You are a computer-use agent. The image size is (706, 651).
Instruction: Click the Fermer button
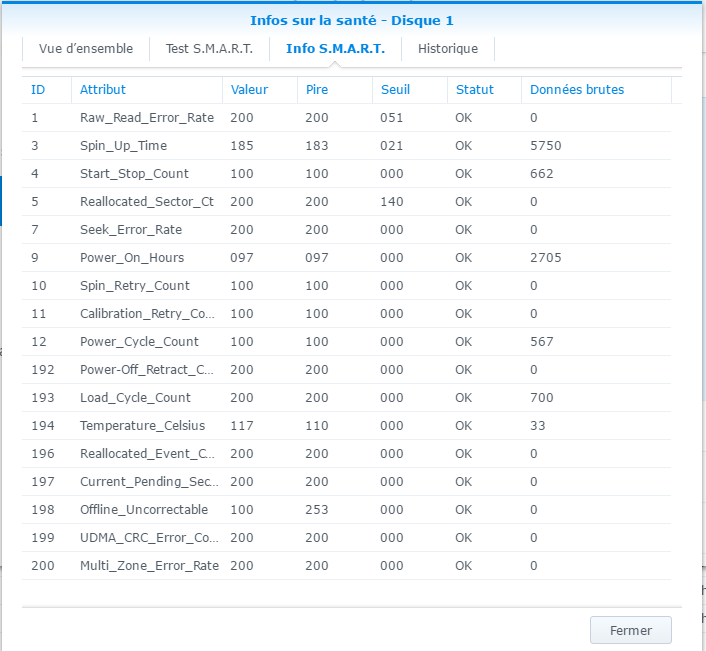(631, 630)
